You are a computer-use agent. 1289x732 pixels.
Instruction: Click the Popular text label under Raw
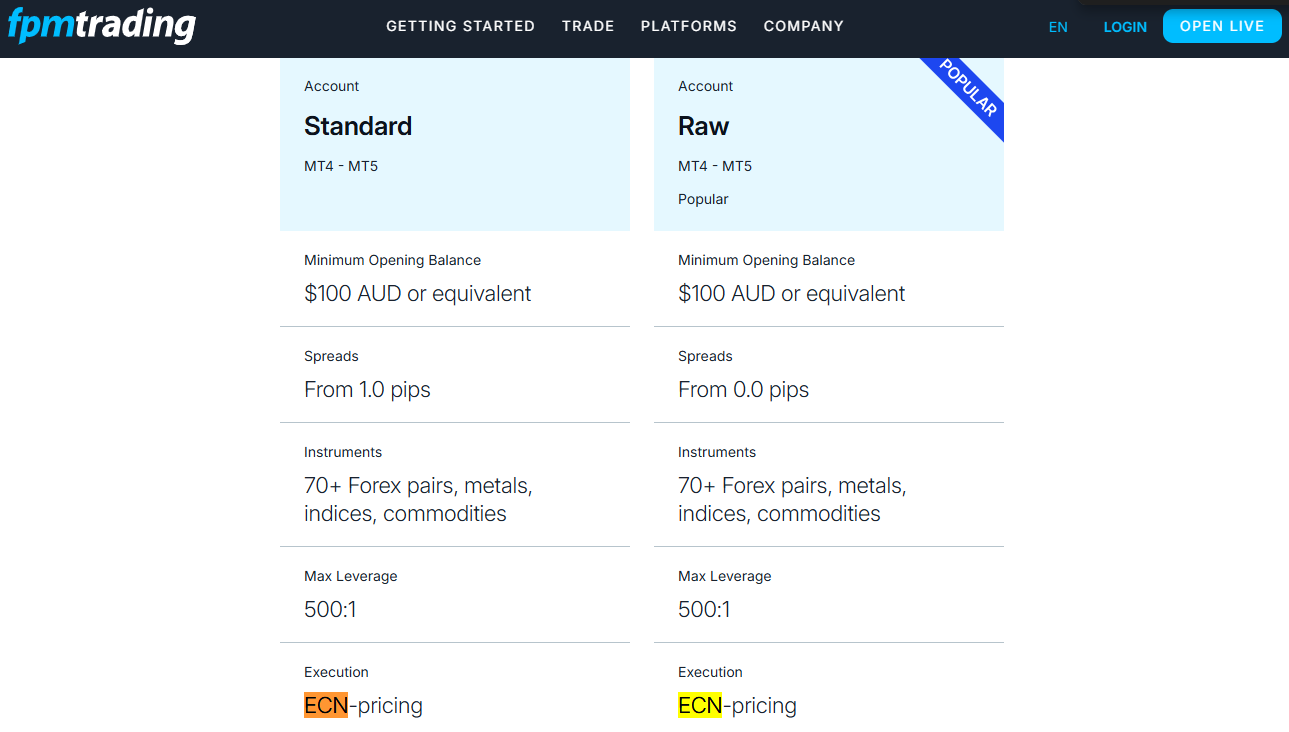tap(703, 199)
